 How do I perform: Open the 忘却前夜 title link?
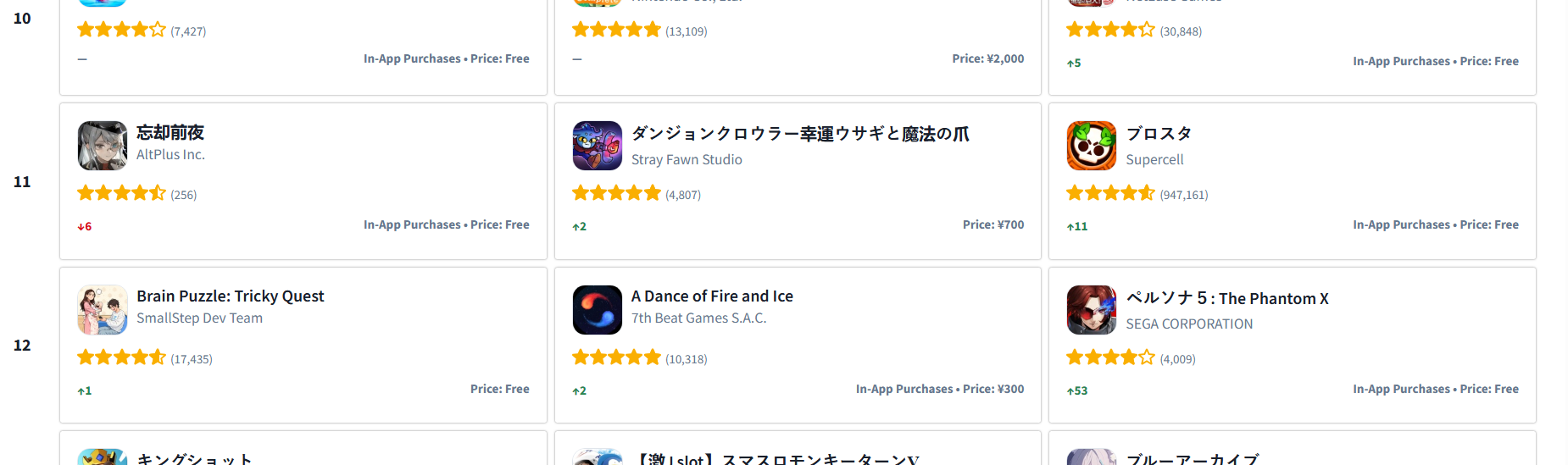[170, 133]
